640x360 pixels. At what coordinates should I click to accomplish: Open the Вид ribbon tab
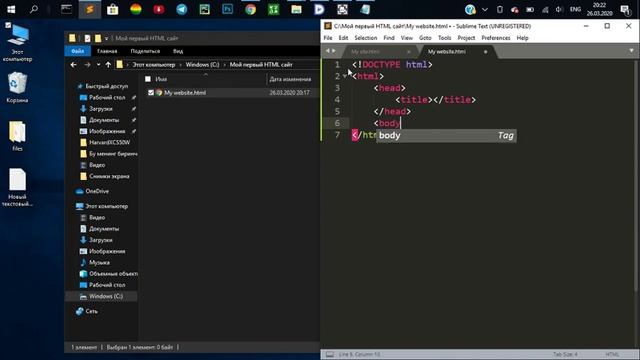(x=178, y=51)
